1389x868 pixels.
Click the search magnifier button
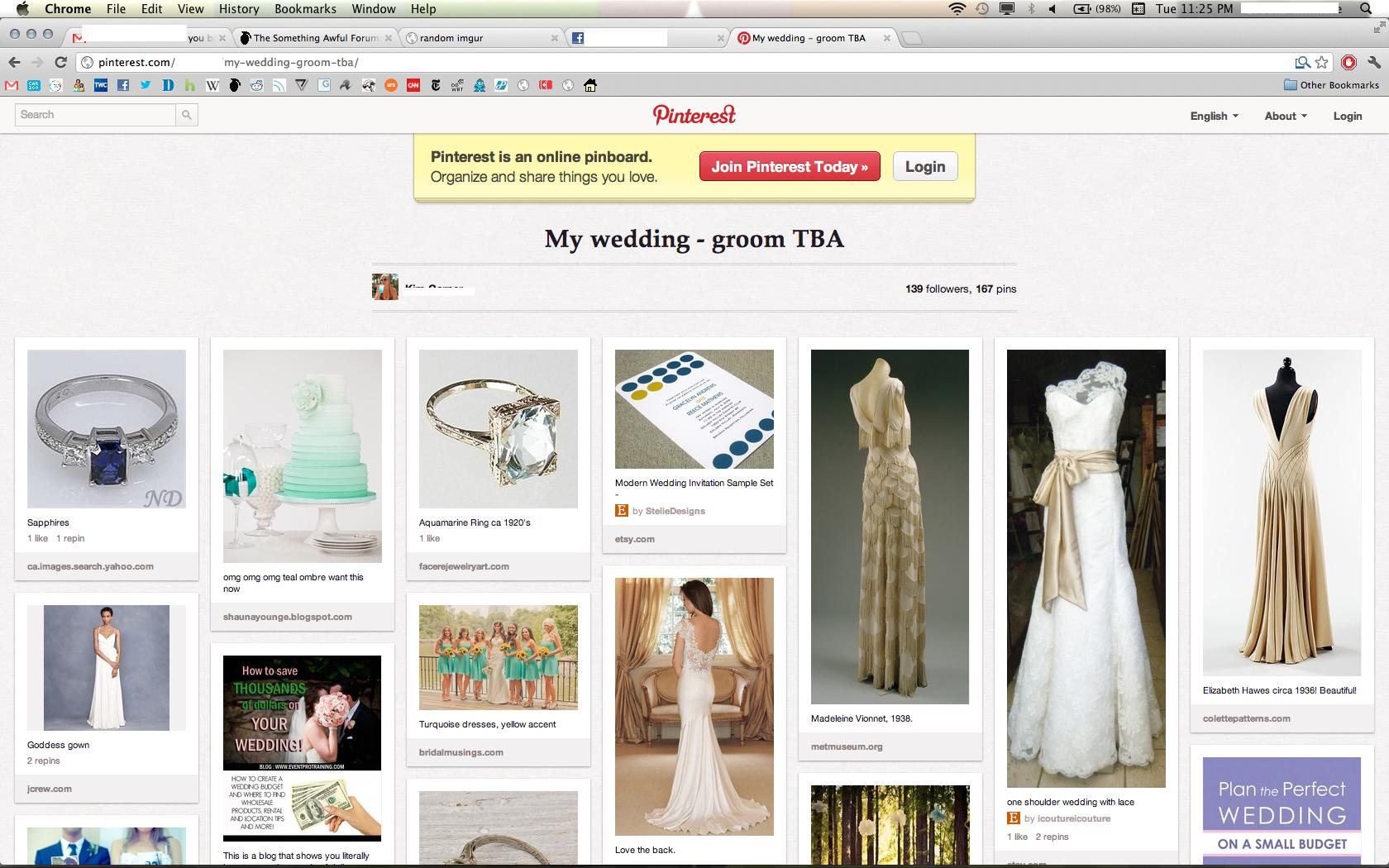187,115
